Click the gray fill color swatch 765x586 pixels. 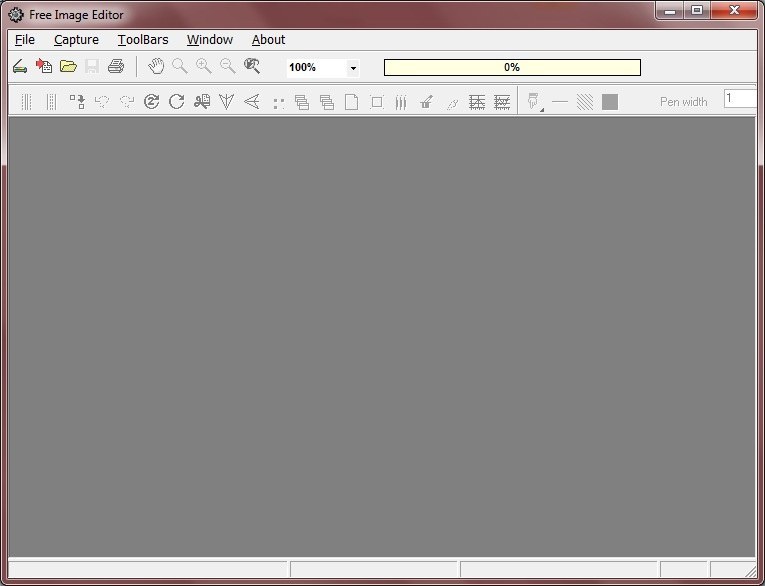click(x=610, y=102)
